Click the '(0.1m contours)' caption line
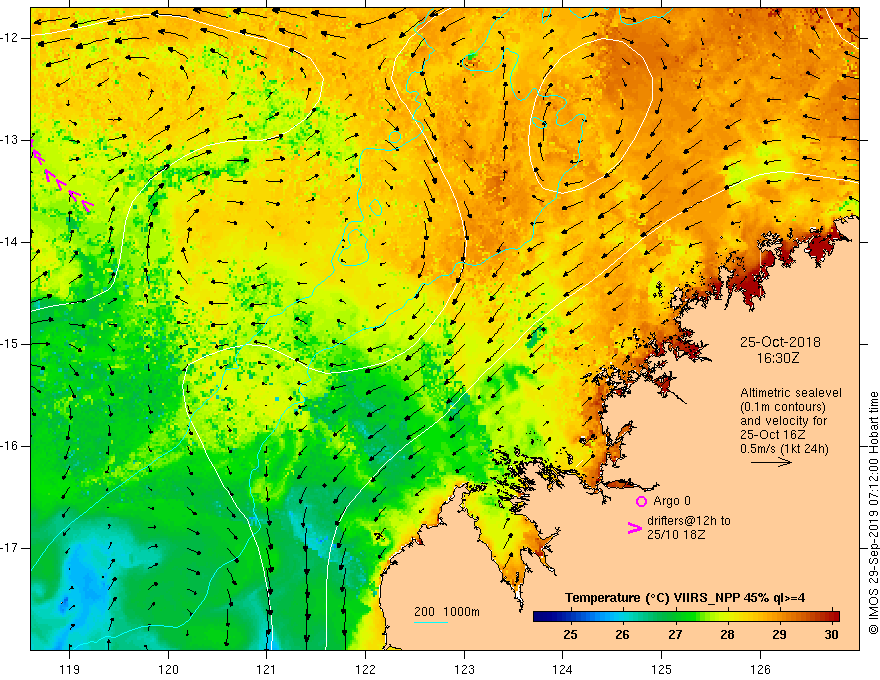The width and height of the screenshot is (880, 680). coord(783,407)
